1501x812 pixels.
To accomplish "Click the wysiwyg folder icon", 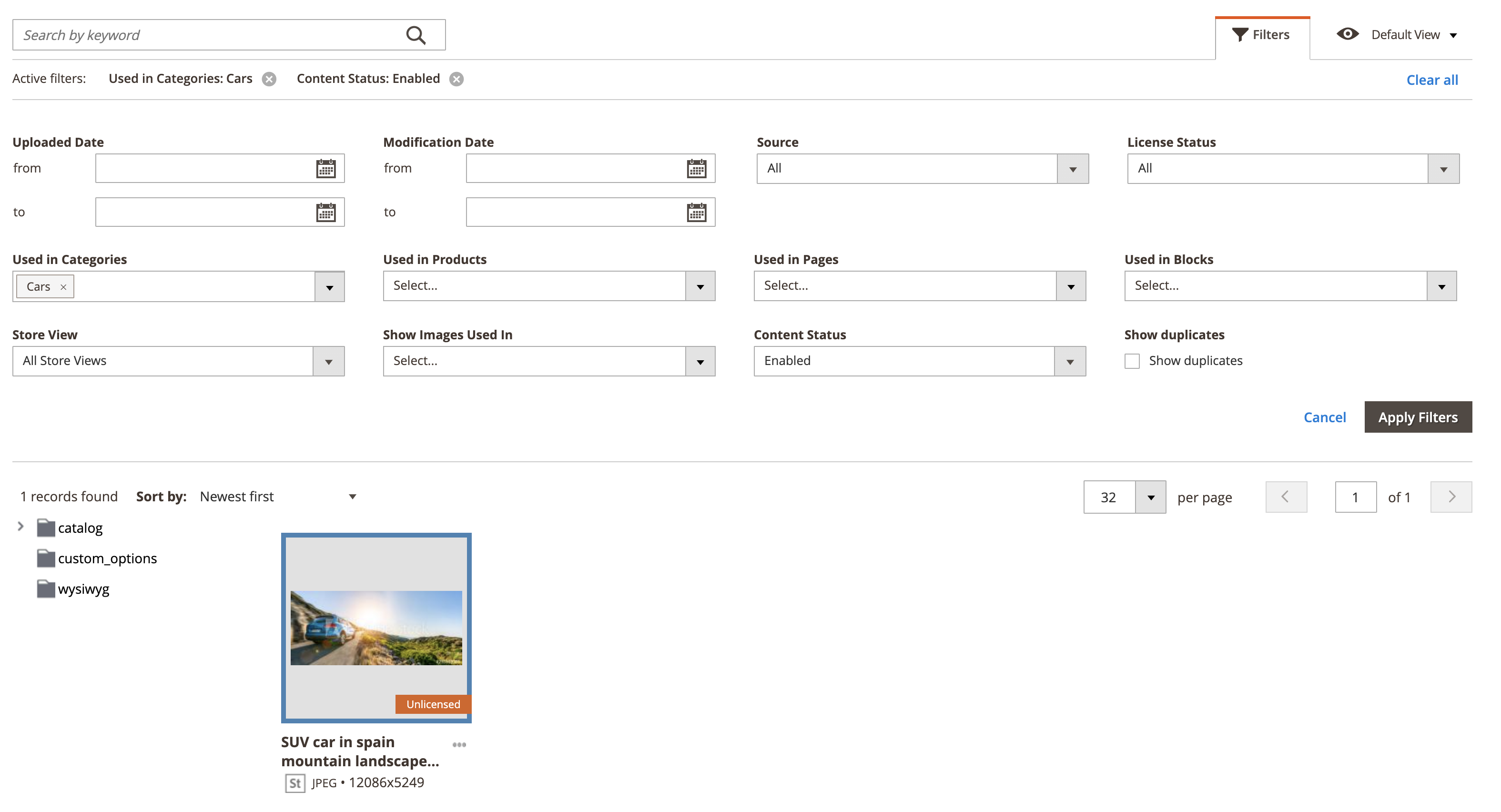I will pos(45,589).
